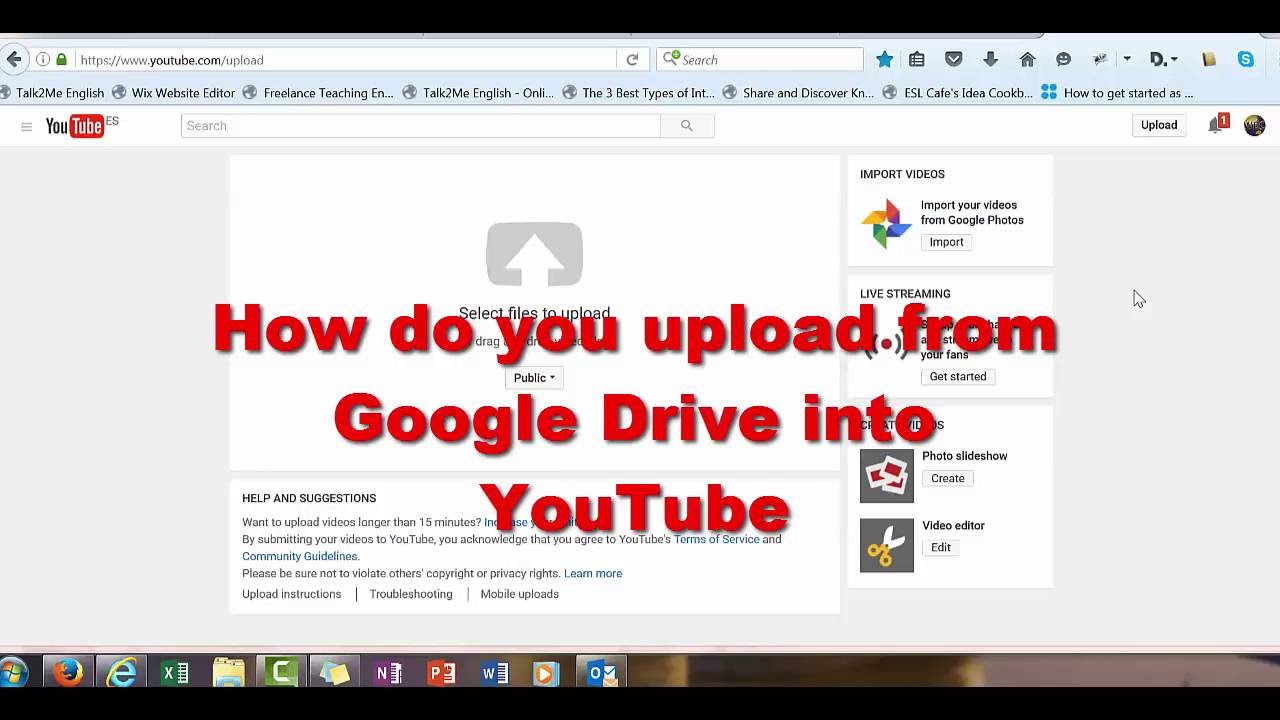Save the page to Pocket
Image resolution: width=1280 pixels, height=720 pixels.
pyautogui.click(x=954, y=60)
